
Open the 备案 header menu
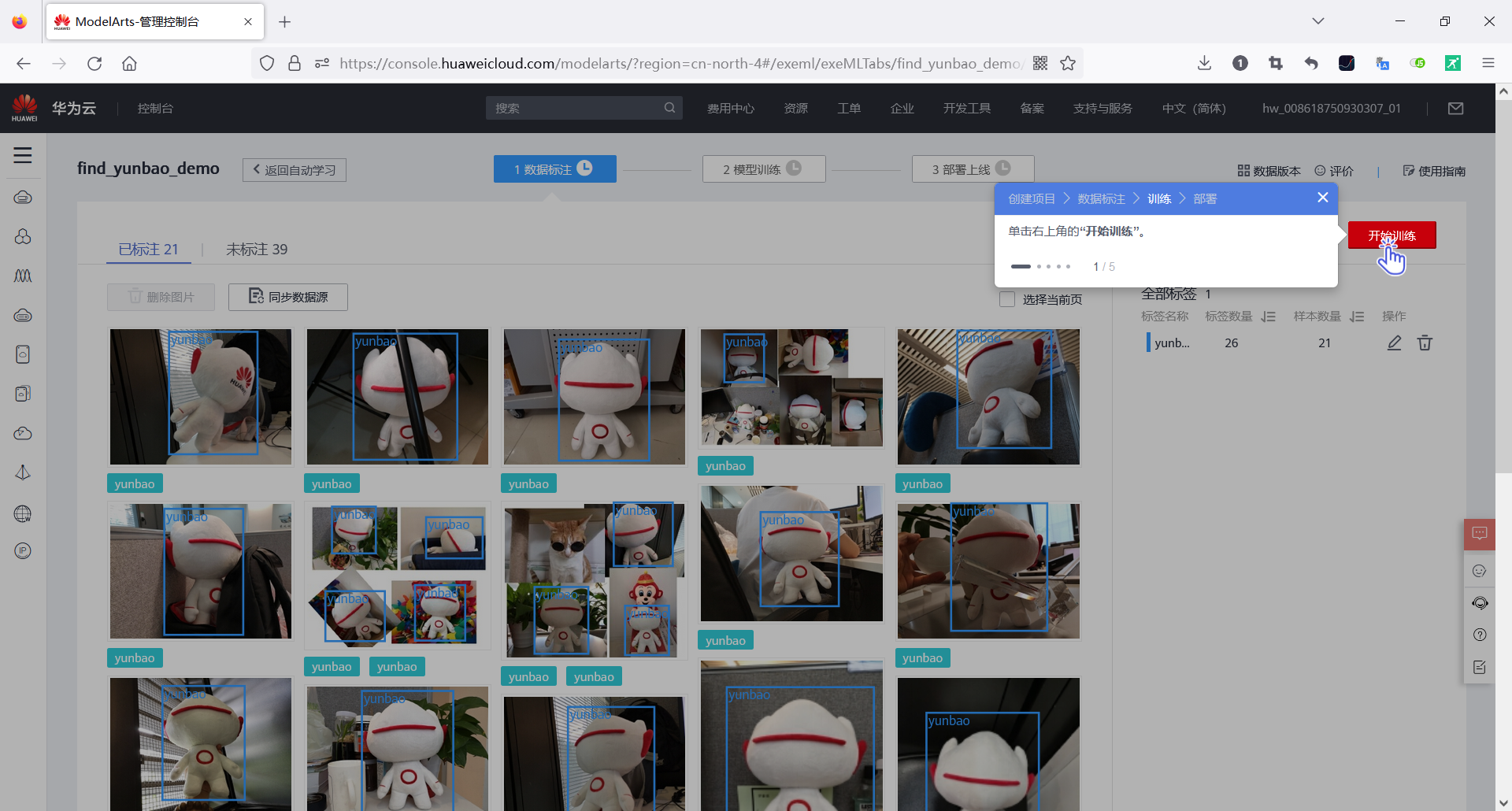[x=1032, y=109]
